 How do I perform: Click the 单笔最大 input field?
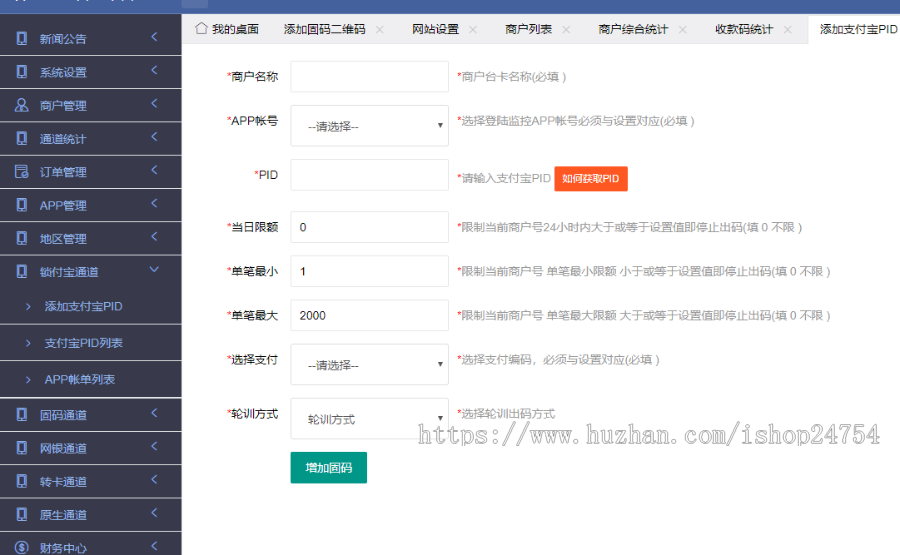coord(369,315)
